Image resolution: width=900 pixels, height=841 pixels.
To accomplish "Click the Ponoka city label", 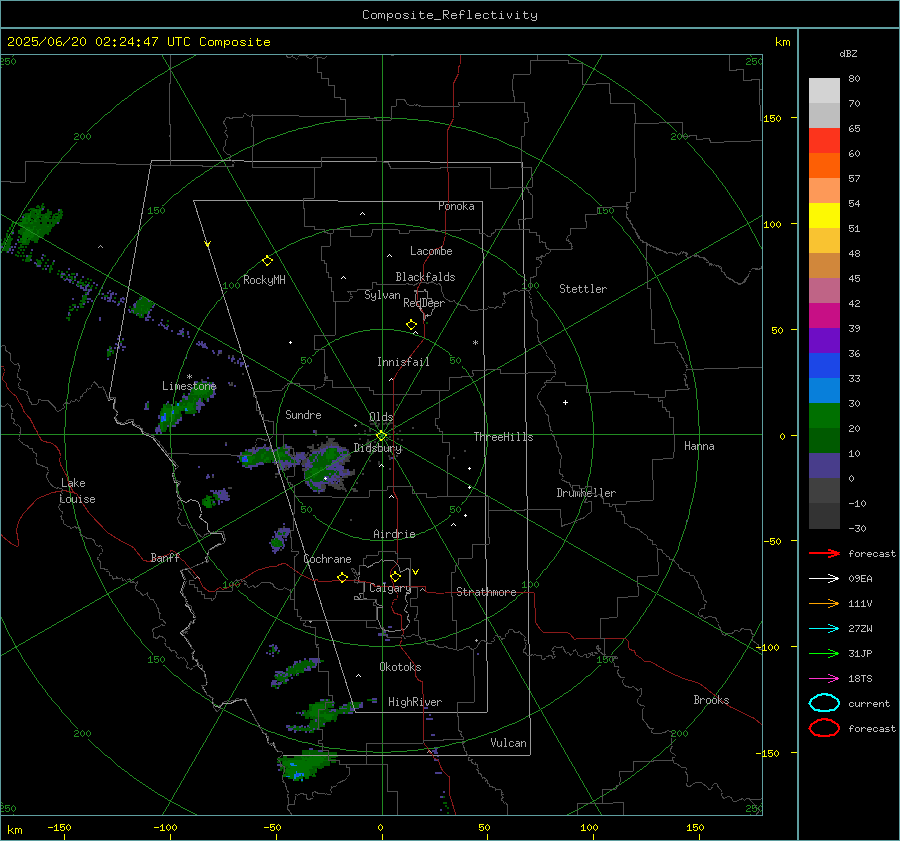I will [456, 206].
